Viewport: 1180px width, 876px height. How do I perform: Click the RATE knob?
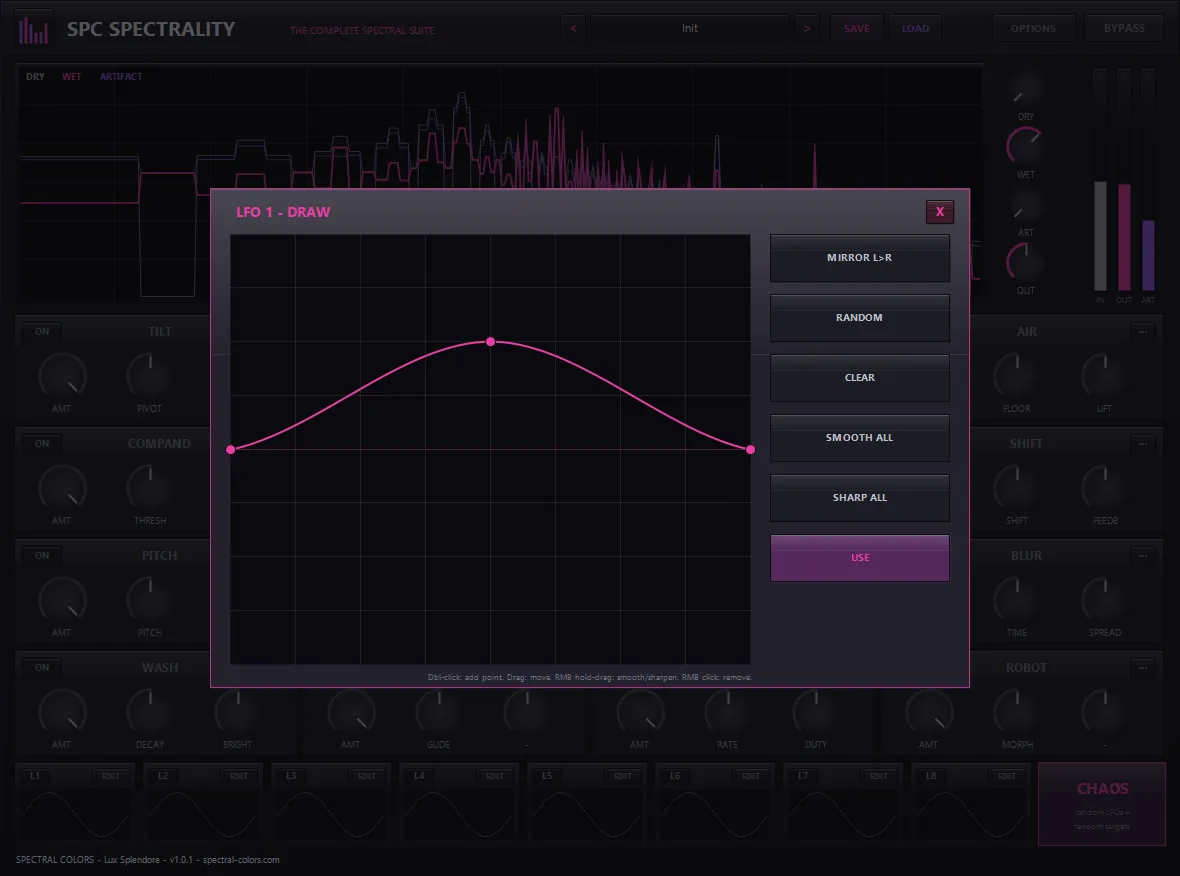point(728,713)
